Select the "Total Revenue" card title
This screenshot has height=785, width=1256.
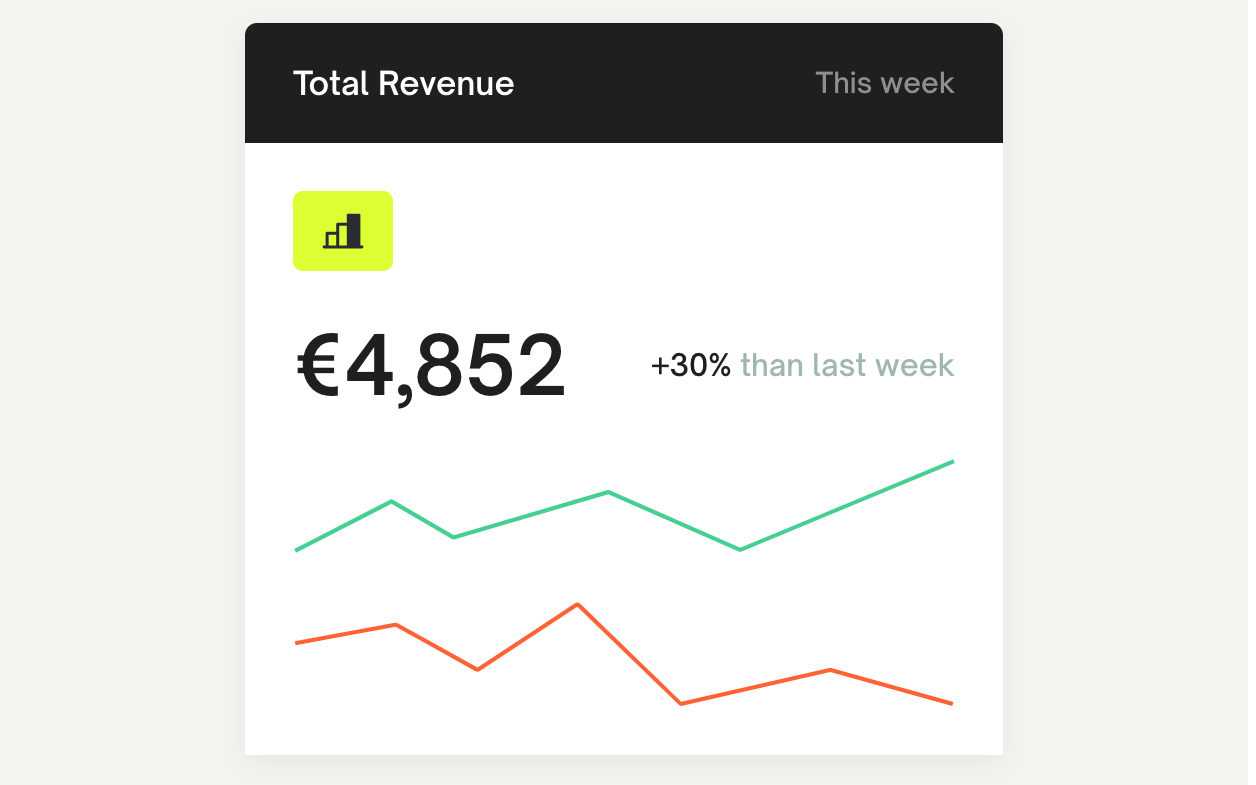[403, 83]
